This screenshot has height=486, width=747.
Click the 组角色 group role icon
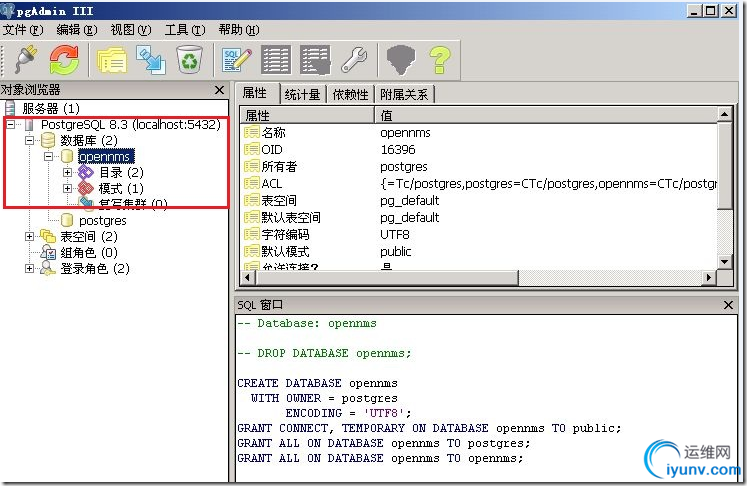tap(48, 252)
